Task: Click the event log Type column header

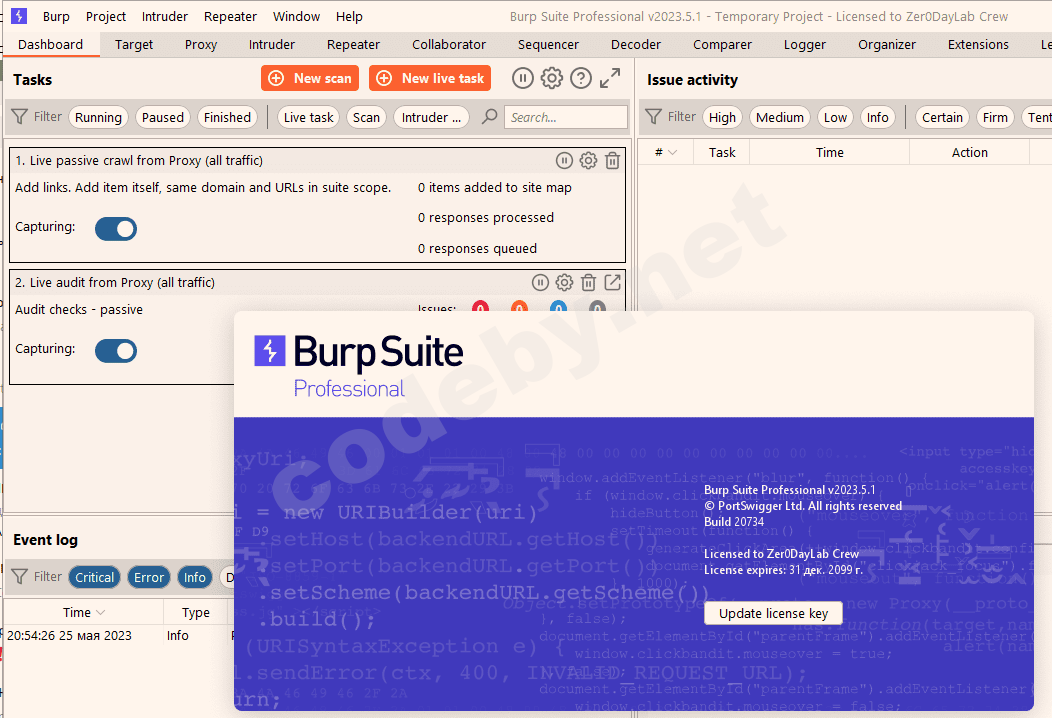Action: [x=196, y=613]
